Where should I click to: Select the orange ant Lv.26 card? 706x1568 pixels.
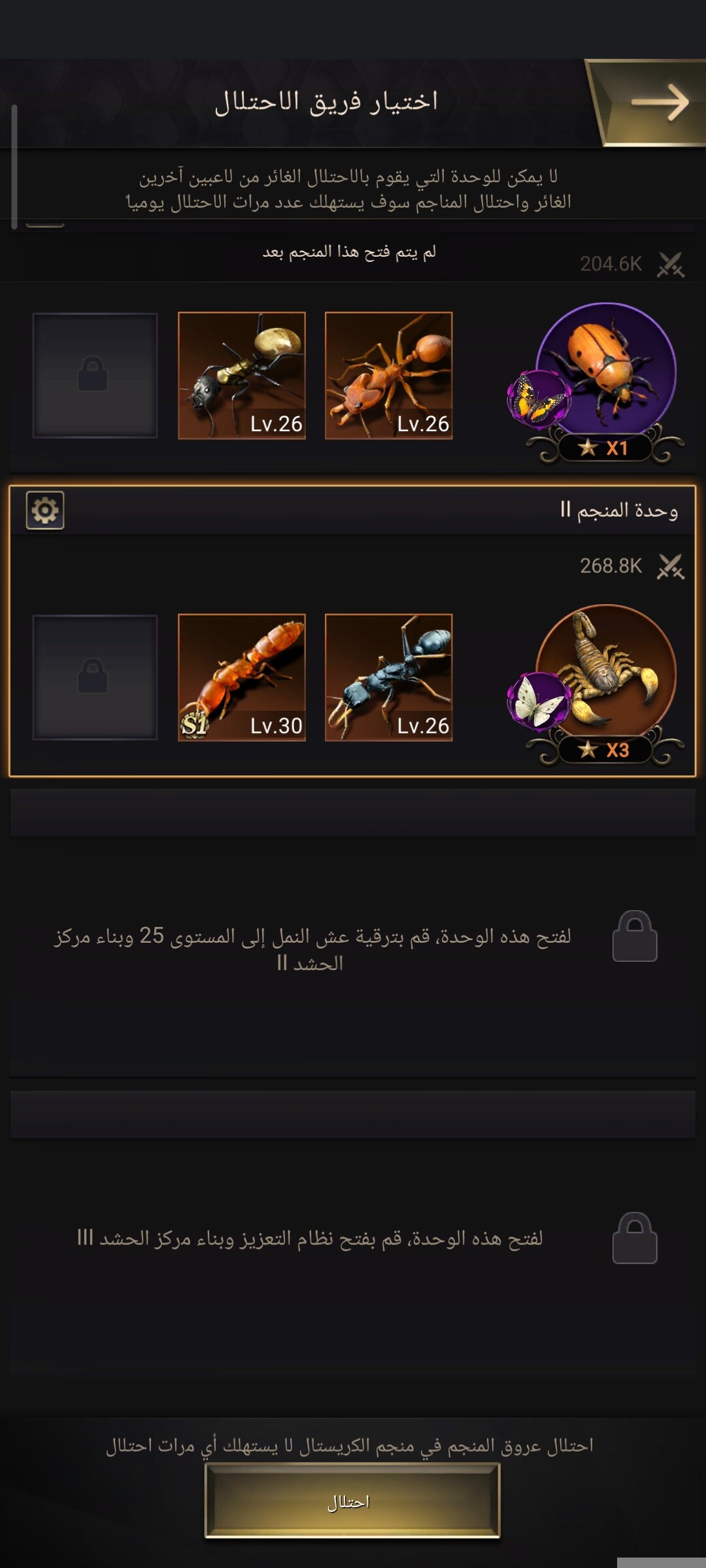coord(389,376)
